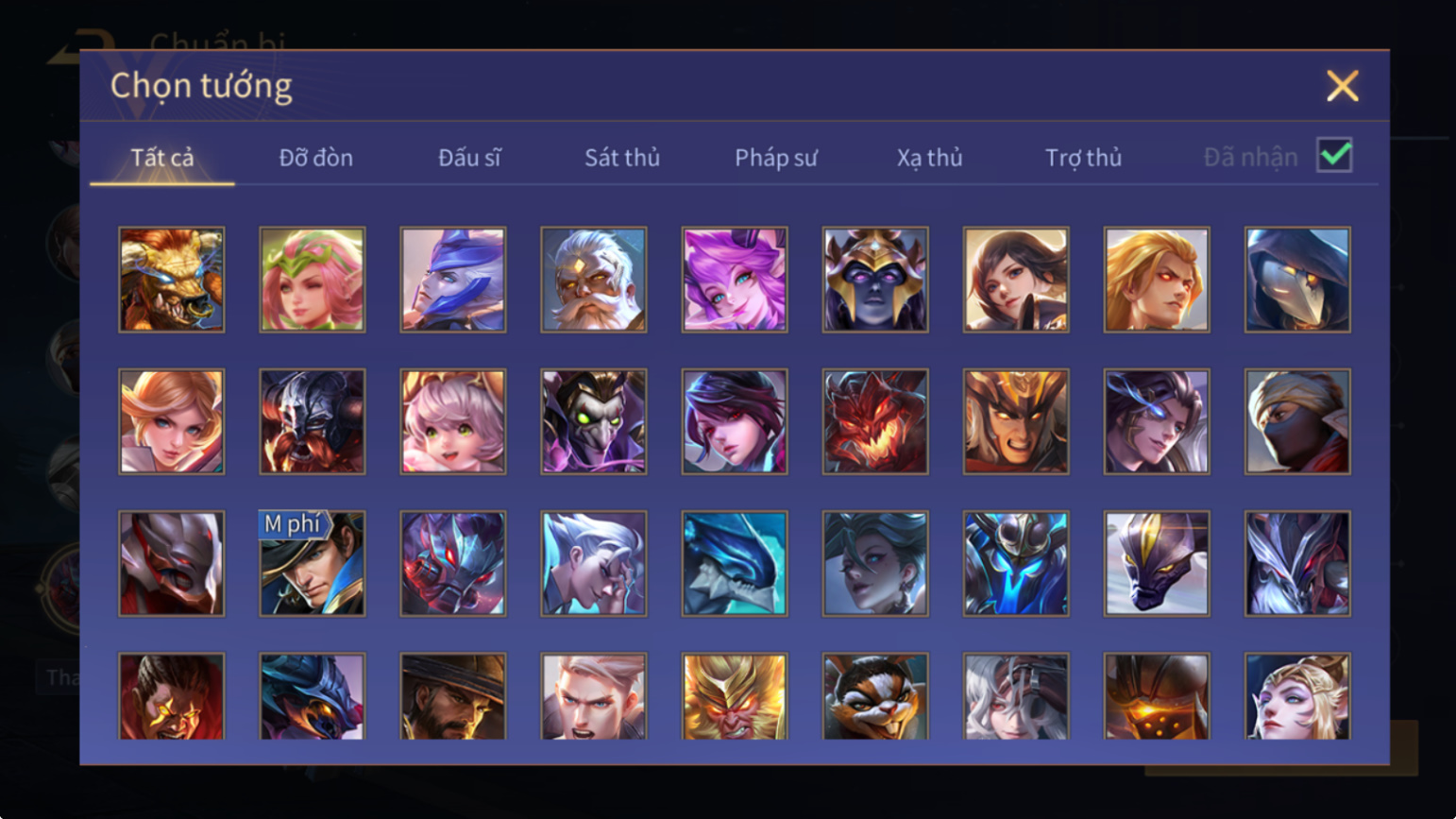Pick the purple-haired girl with horns
This screenshot has height=819, width=1456.
735,280
